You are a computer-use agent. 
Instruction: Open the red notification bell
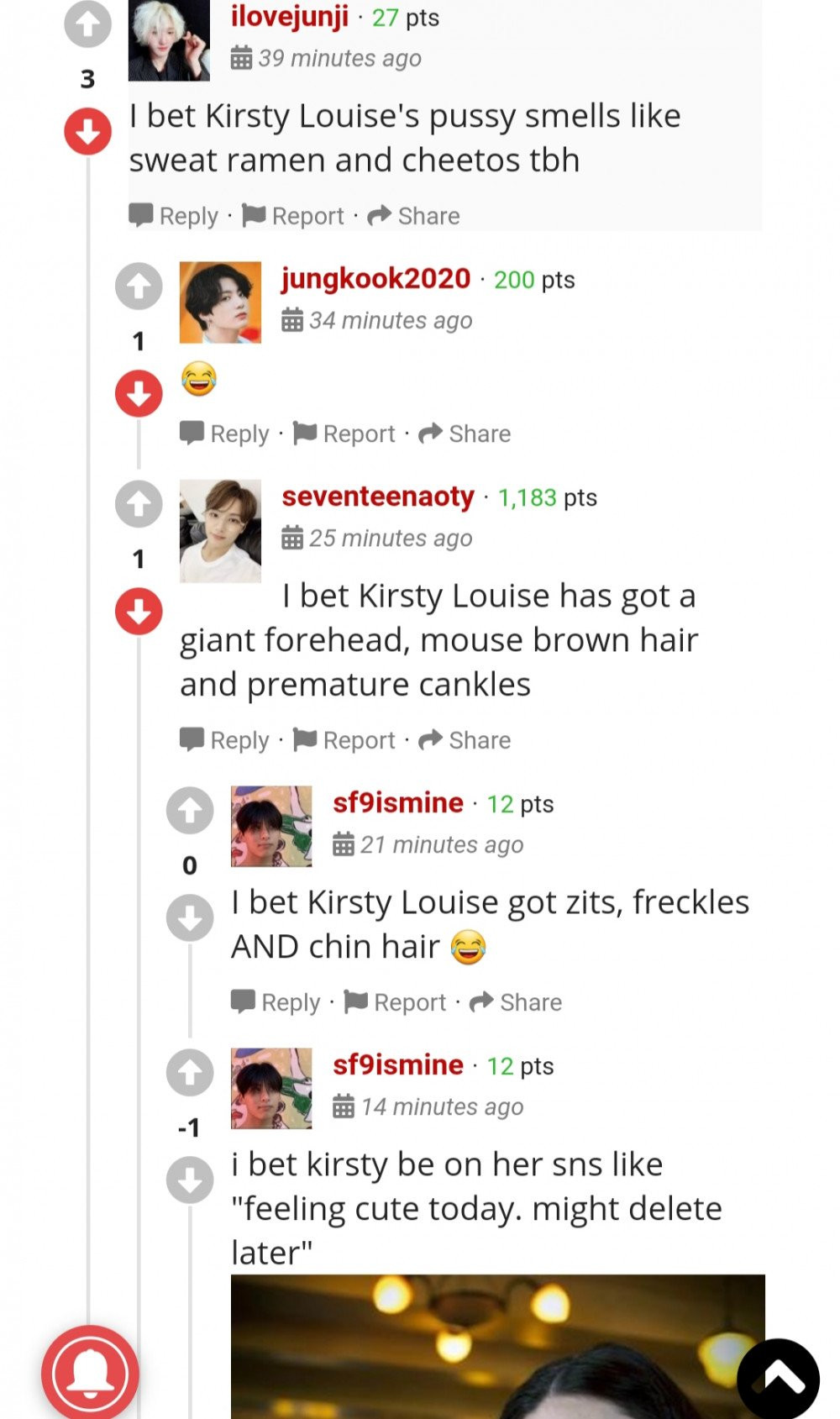pos(90,1373)
